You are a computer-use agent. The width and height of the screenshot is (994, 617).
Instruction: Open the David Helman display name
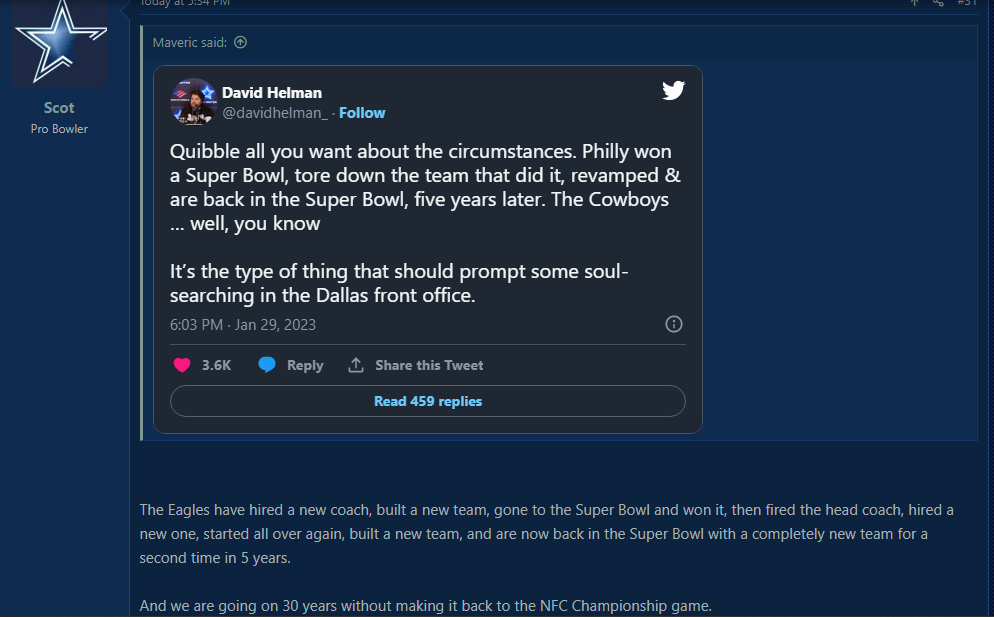[x=272, y=92]
